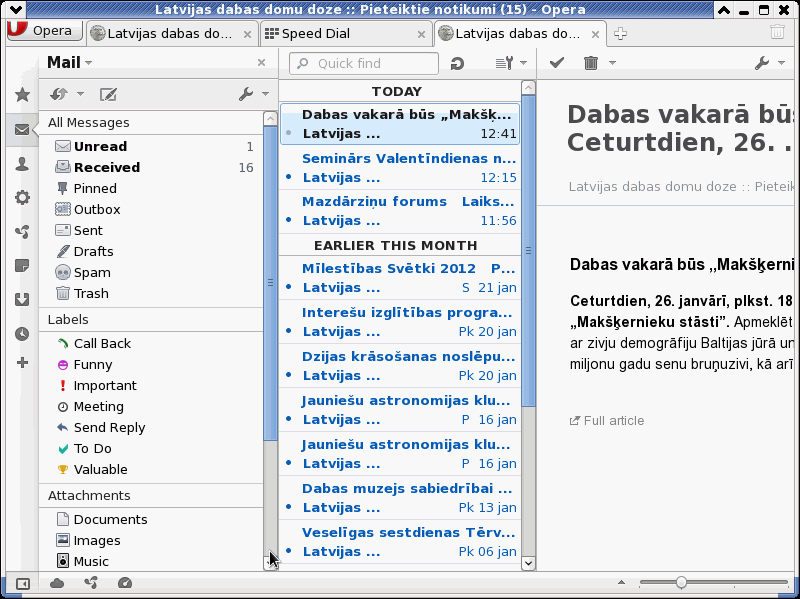Switch to first Latvijas dabas tab

click(171, 34)
